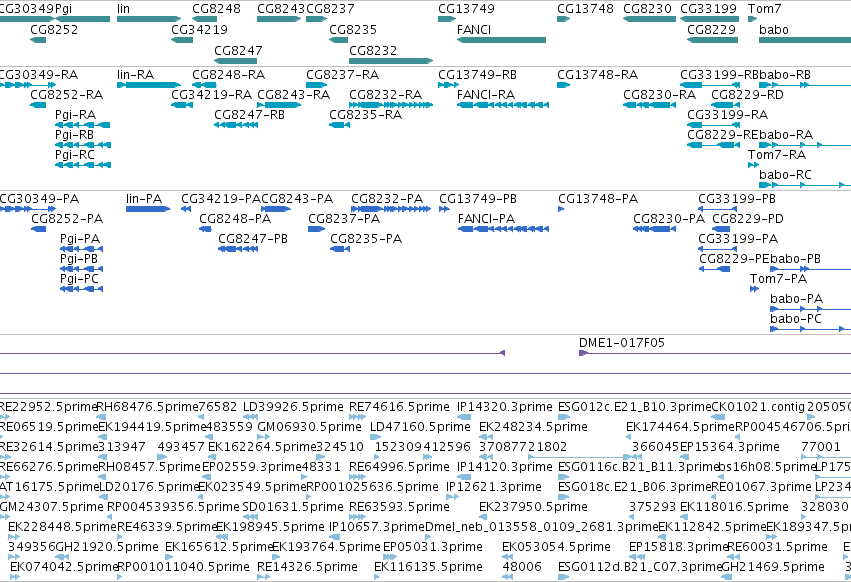Image resolution: width=851 pixels, height=582 pixels.
Task: Click the CG8247 gene feature
Action: click(x=236, y=61)
